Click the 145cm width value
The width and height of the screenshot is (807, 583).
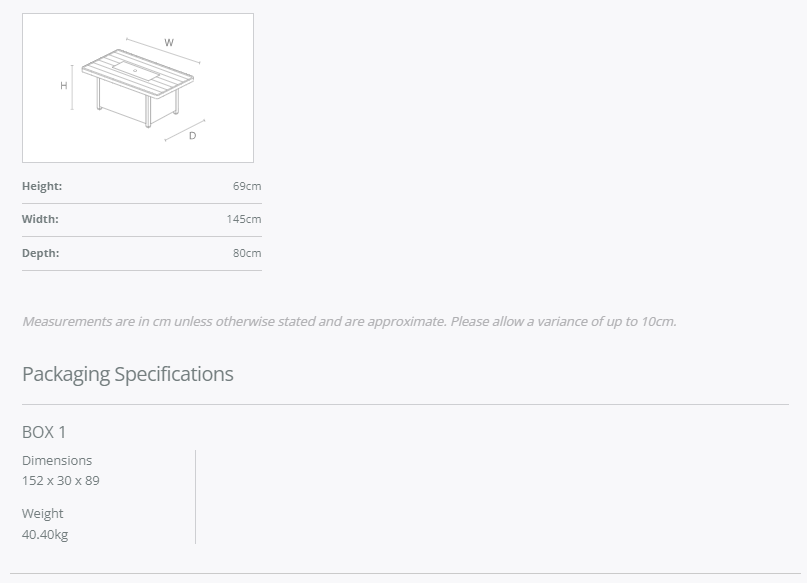(x=244, y=219)
